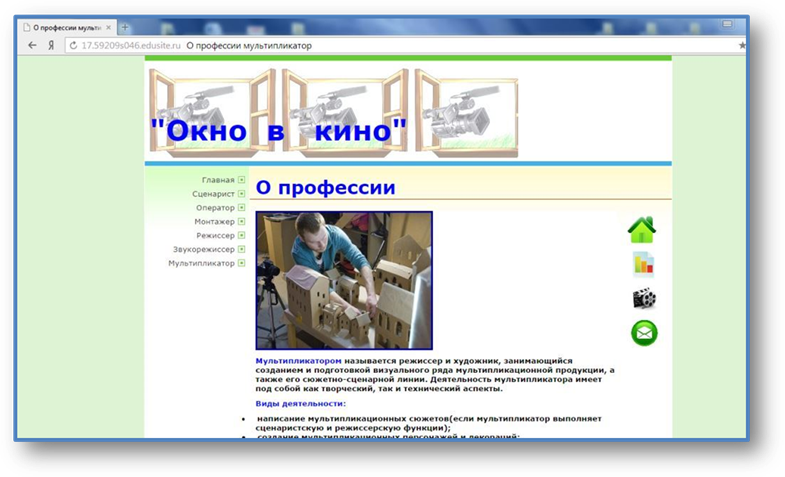
Task: Click the third camera window banner image
Action: coord(467,113)
